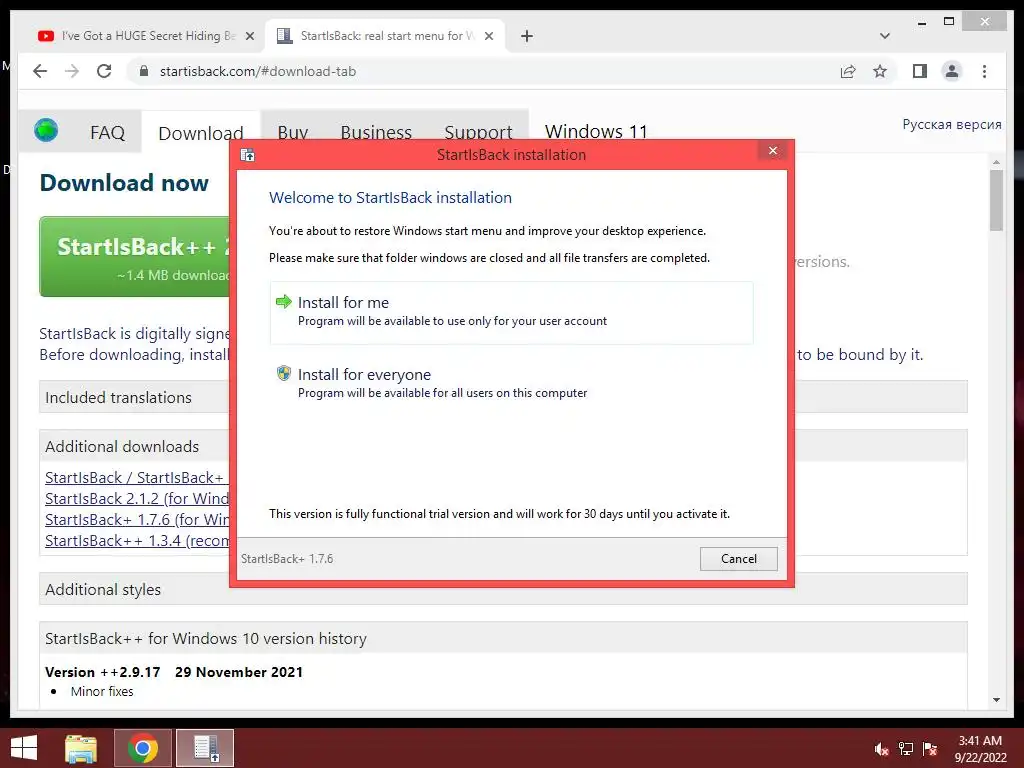Screen dimensions: 1024x768
Task: Click scrollbar down arrow
Action: coord(996,700)
